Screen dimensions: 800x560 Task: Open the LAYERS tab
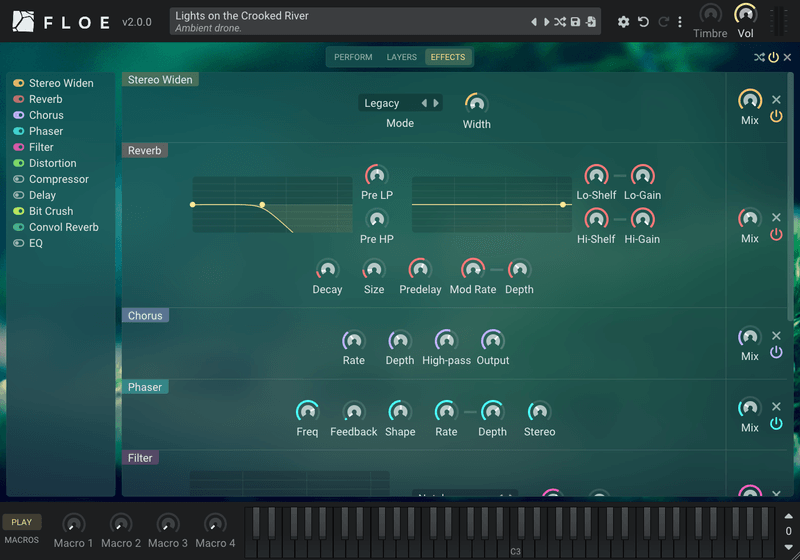coord(402,57)
